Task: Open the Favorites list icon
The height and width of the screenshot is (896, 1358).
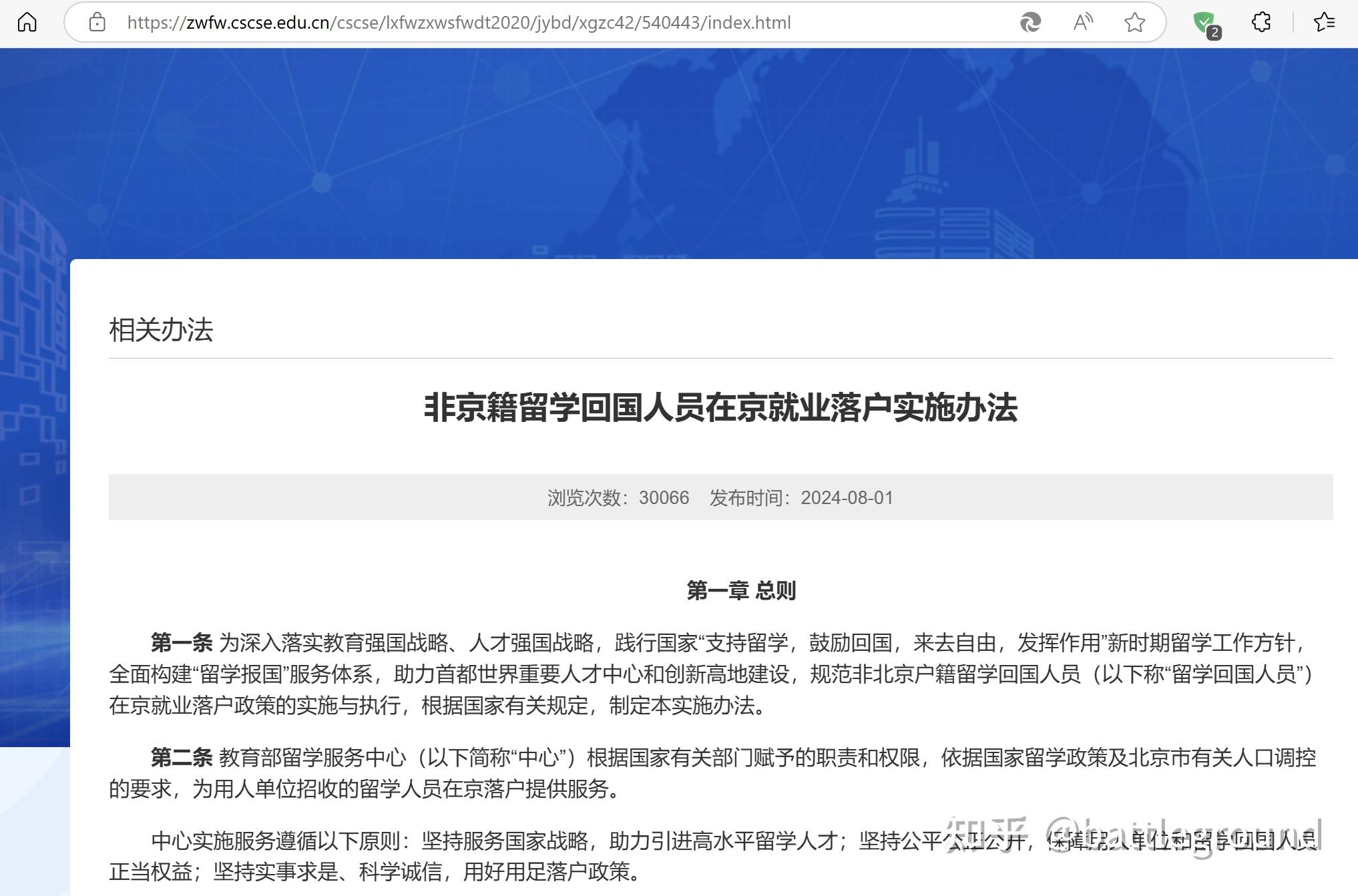Action: pos(1324,22)
